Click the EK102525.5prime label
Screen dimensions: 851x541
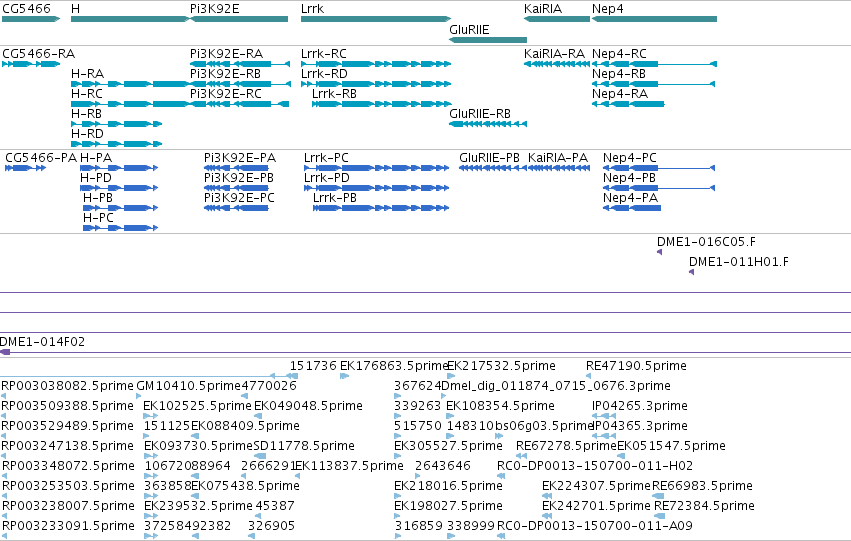(198, 406)
